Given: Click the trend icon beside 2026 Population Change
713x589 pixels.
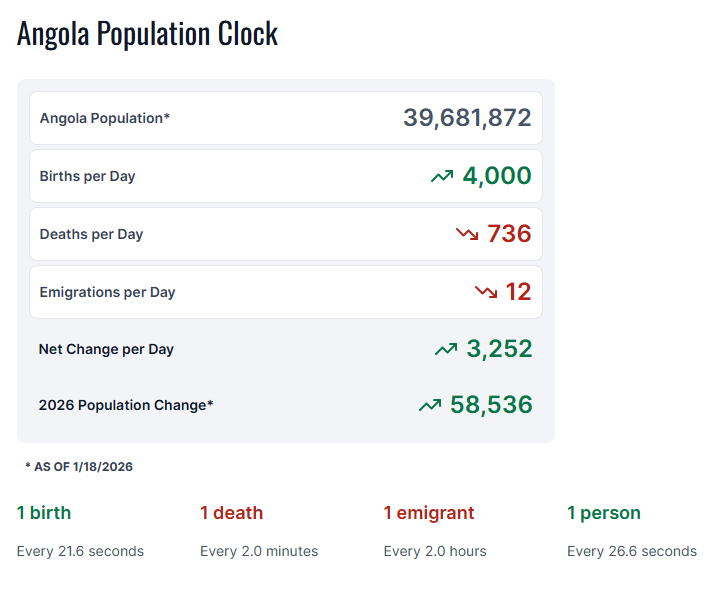Looking at the screenshot, I should (x=430, y=406).
